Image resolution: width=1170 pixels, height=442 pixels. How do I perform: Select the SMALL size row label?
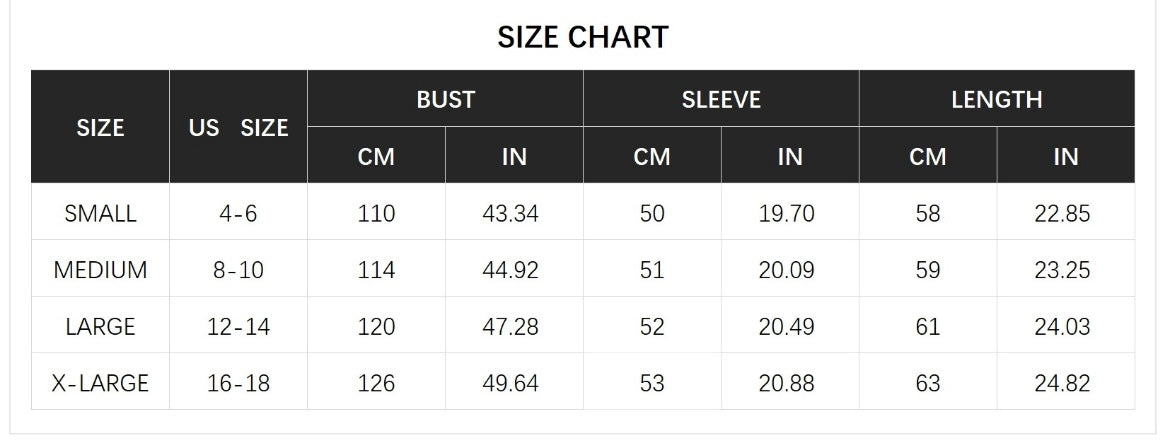[x=100, y=213]
